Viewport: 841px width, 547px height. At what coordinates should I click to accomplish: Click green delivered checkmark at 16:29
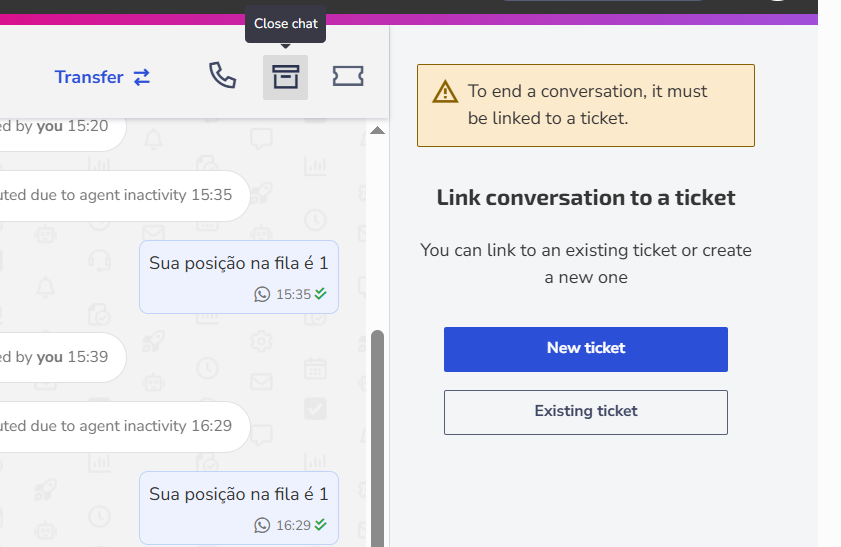coord(321,524)
